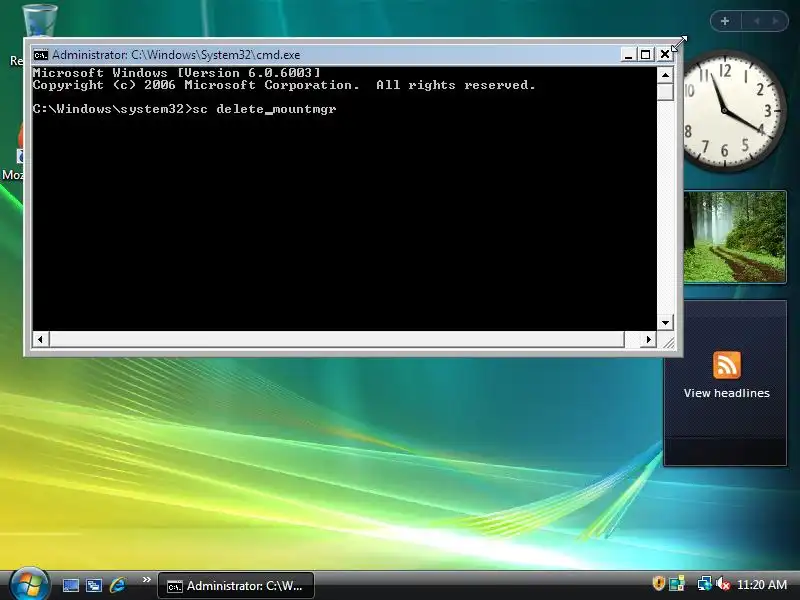Click the 'sc delete mountmgr' command text
Screen dimensions: 800x600
pyautogui.click(x=264, y=109)
